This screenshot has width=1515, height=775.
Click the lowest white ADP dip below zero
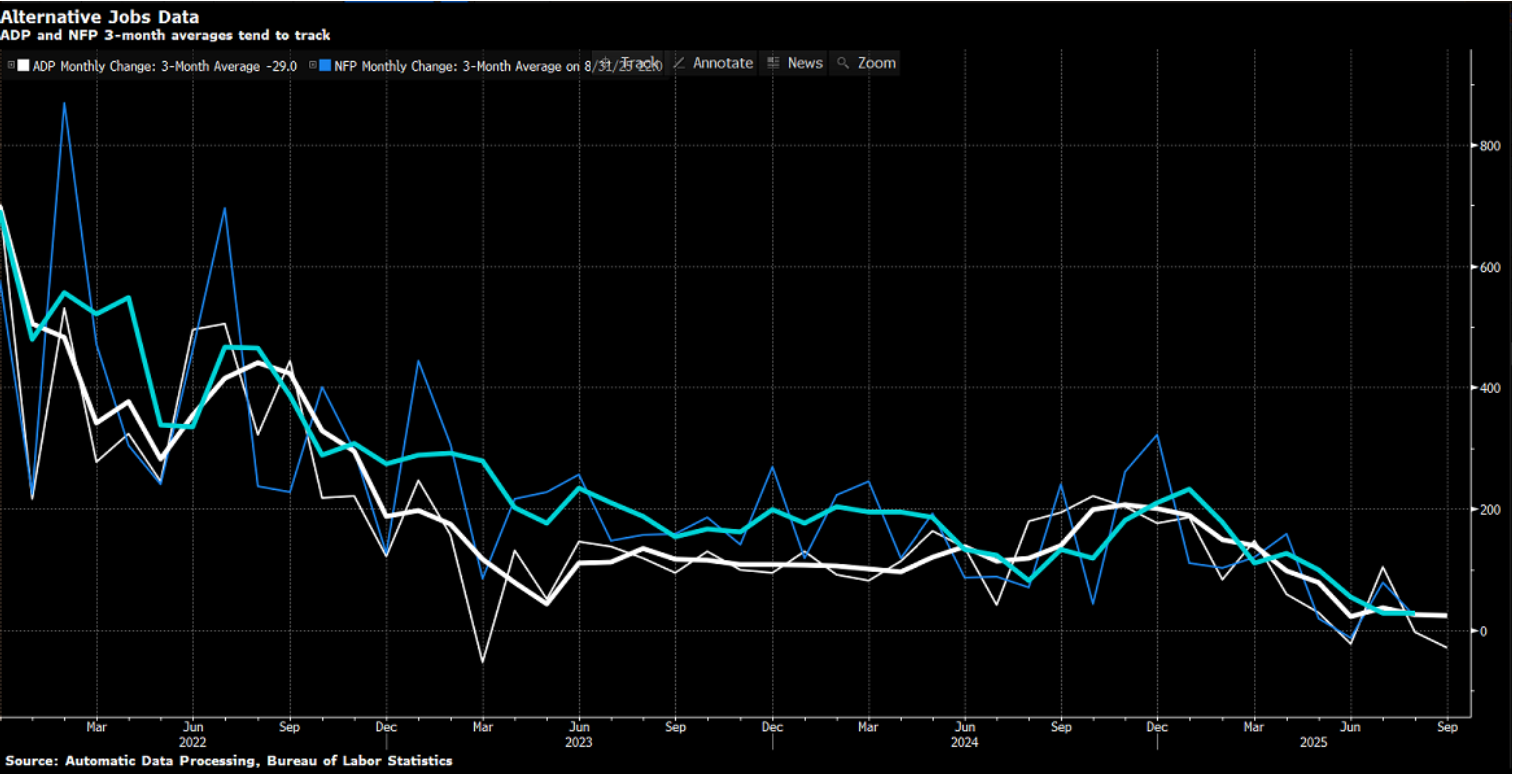(x=482, y=662)
